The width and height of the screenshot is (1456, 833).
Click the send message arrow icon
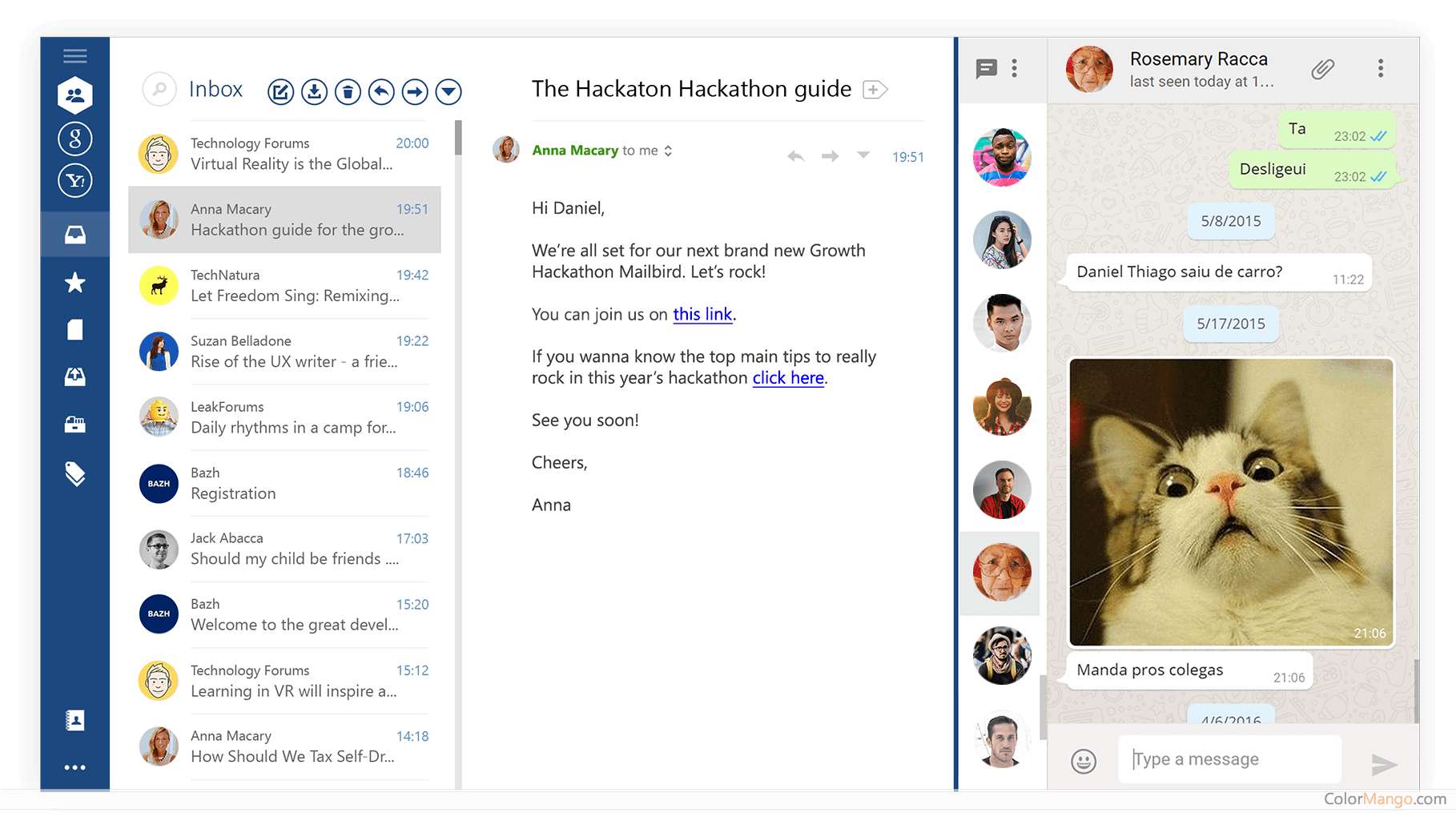pyautogui.click(x=1383, y=764)
